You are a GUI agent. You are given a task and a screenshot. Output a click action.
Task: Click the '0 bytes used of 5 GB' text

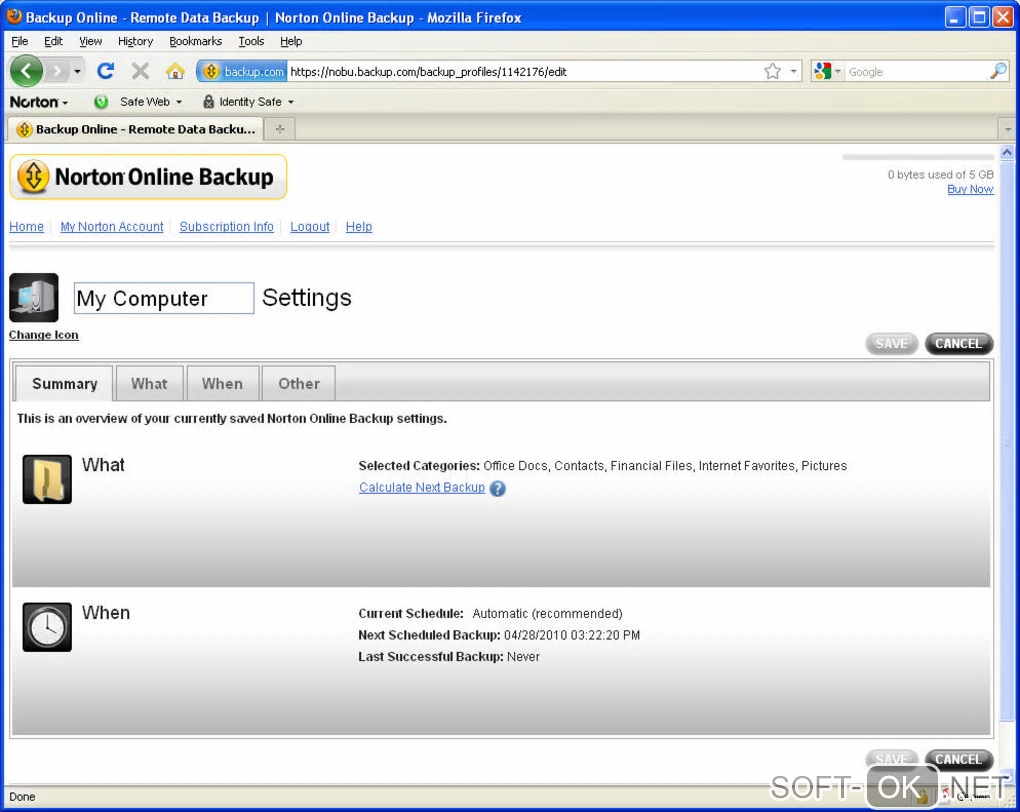941,174
